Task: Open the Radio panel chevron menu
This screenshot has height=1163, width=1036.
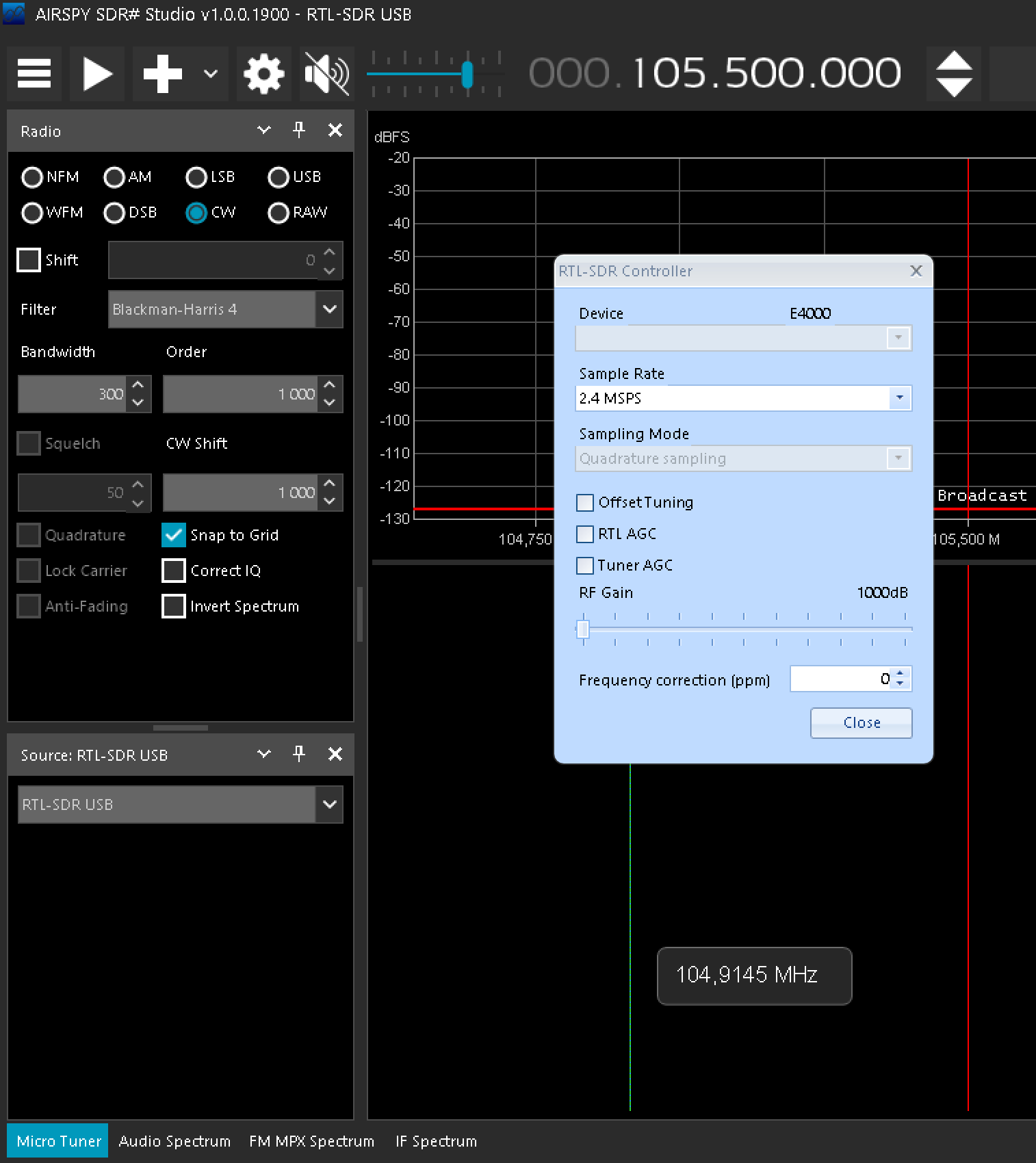Action: pos(264,130)
